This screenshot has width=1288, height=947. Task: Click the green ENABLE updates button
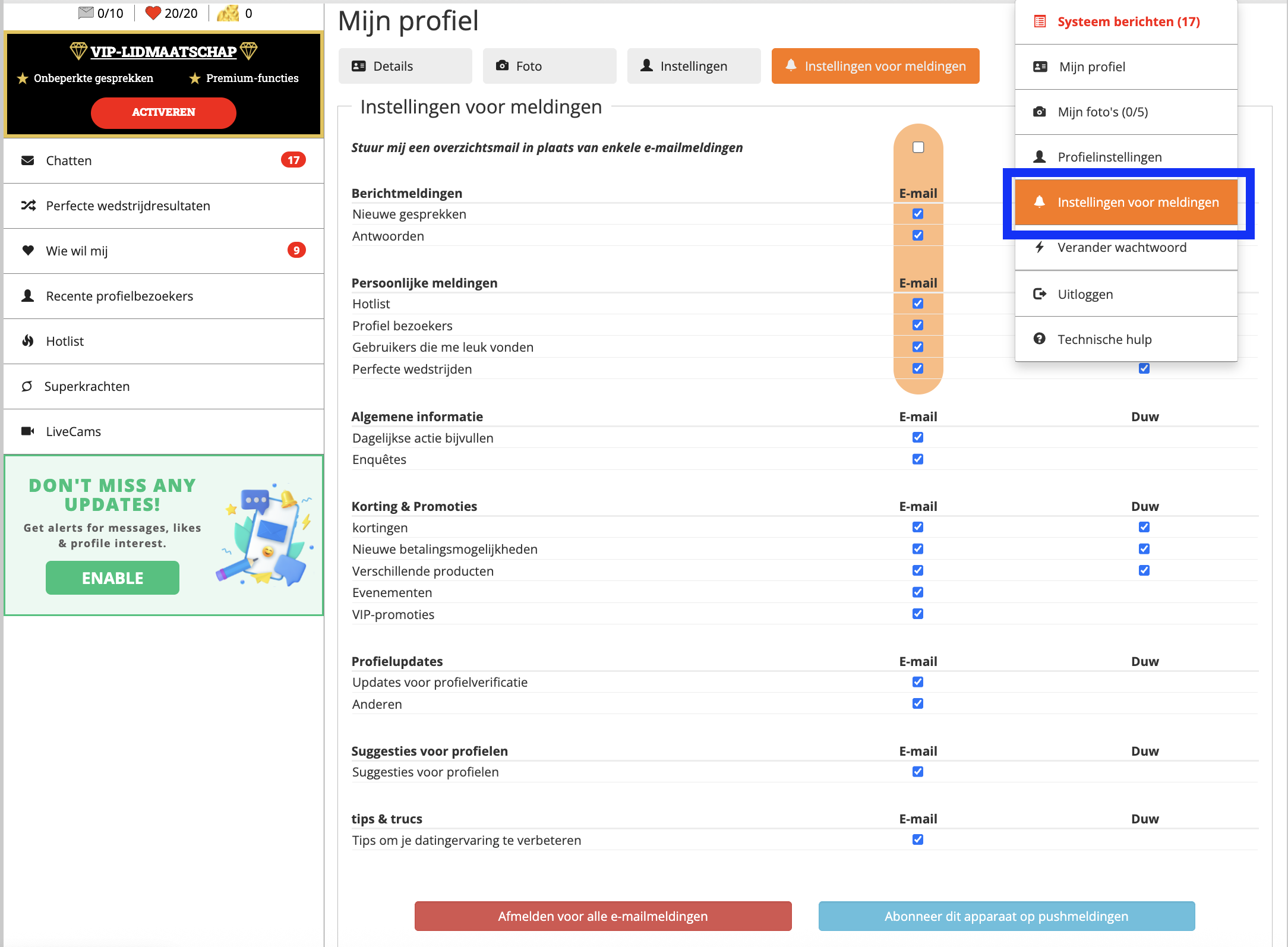pos(112,577)
